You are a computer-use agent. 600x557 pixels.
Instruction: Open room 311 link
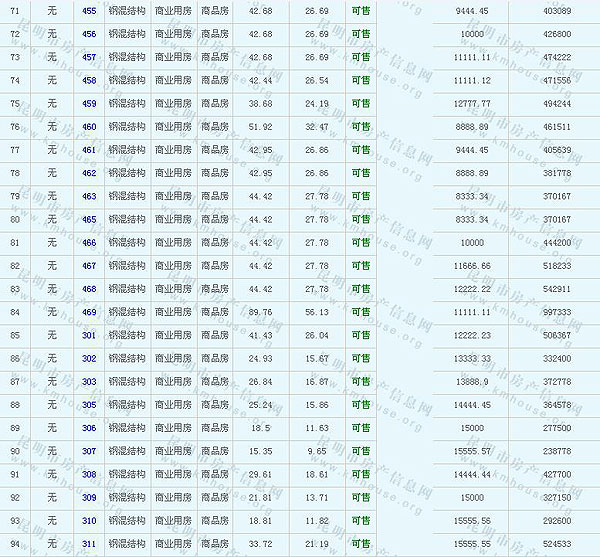tap(90, 544)
